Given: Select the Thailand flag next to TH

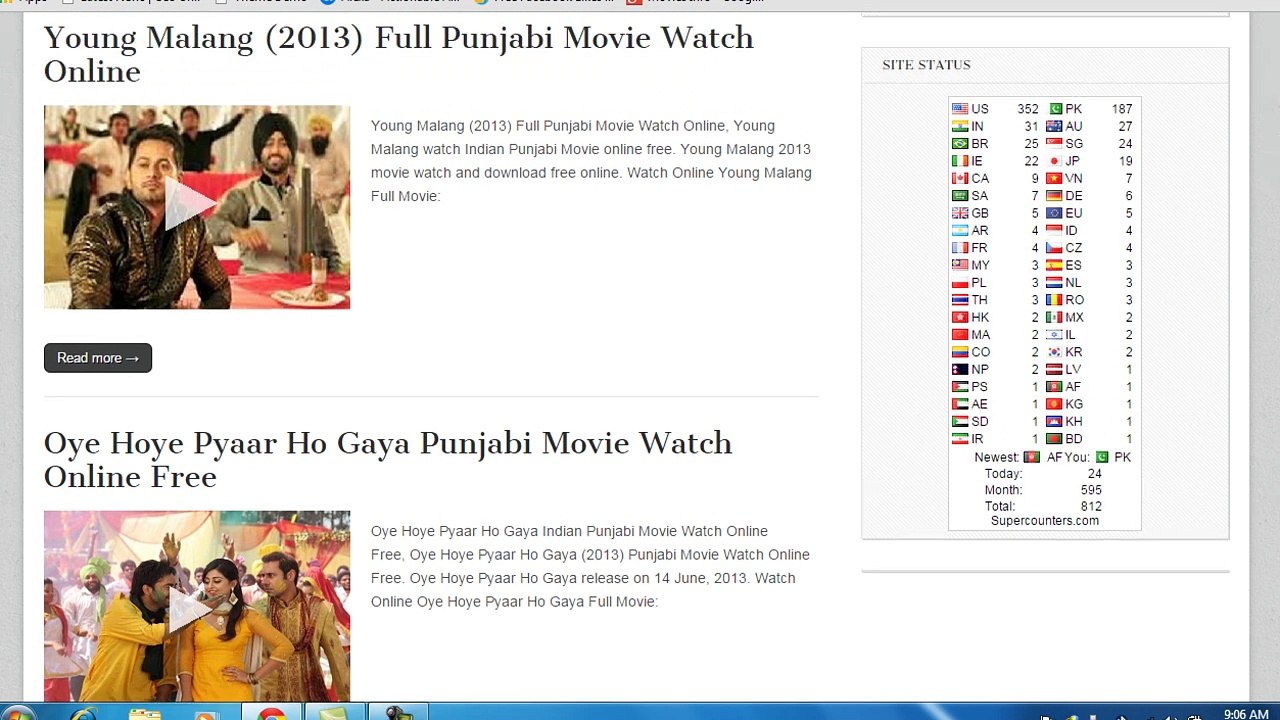Looking at the screenshot, I should tap(960, 300).
